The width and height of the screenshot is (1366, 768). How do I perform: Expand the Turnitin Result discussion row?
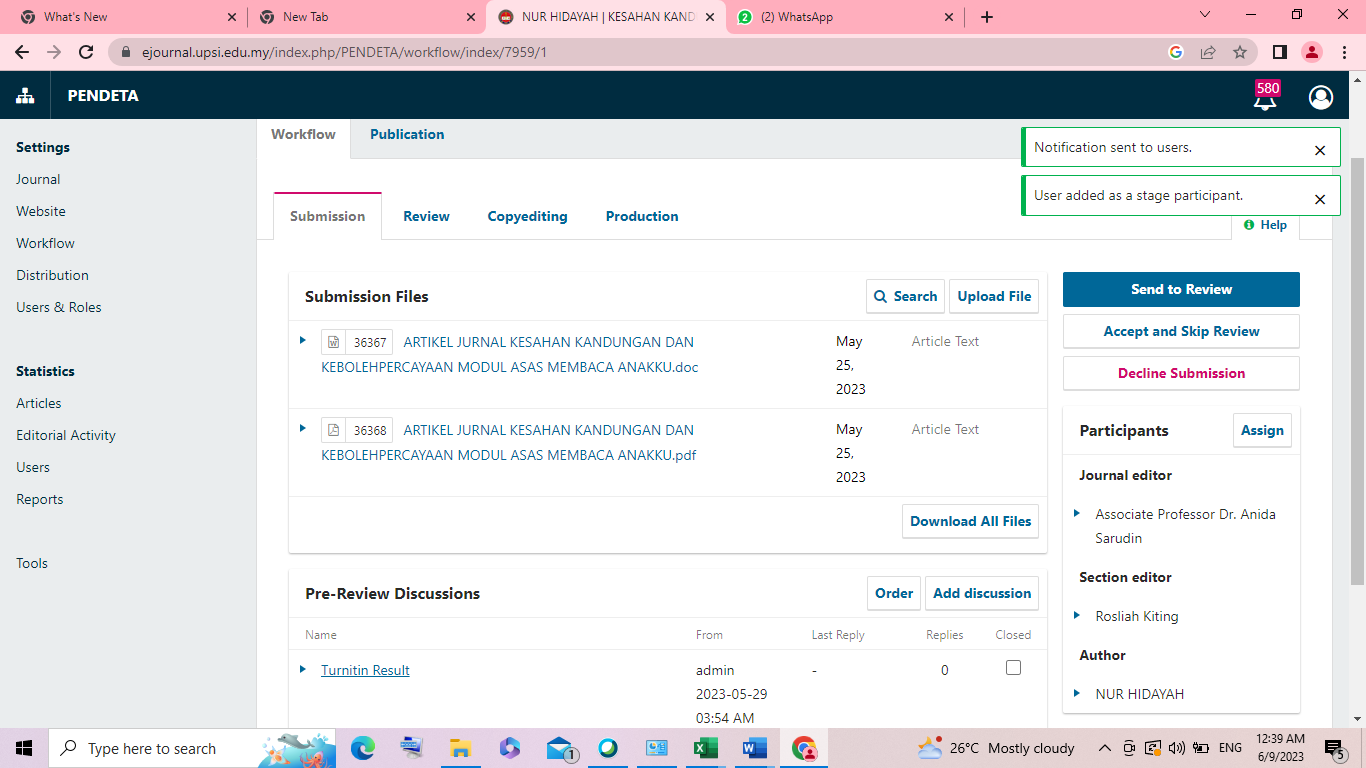[x=303, y=669]
